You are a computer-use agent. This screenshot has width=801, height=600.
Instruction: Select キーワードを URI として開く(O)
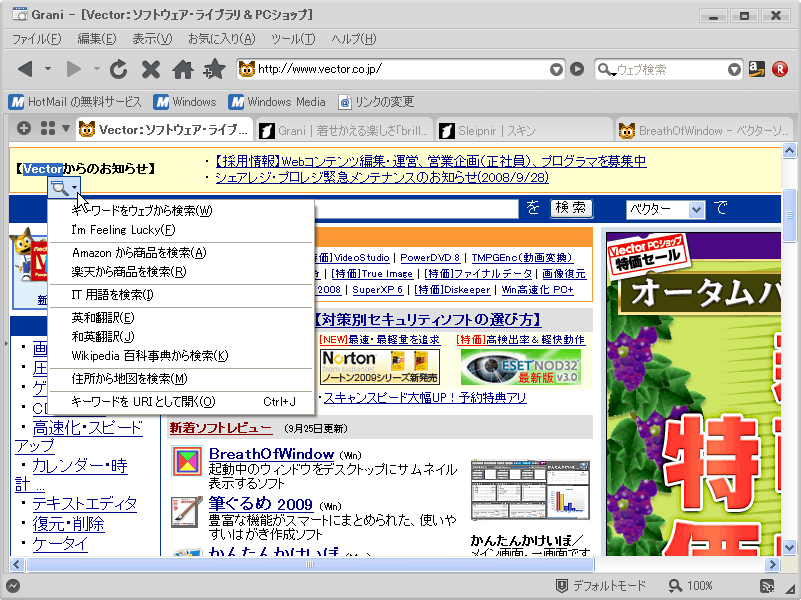[181, 401]
